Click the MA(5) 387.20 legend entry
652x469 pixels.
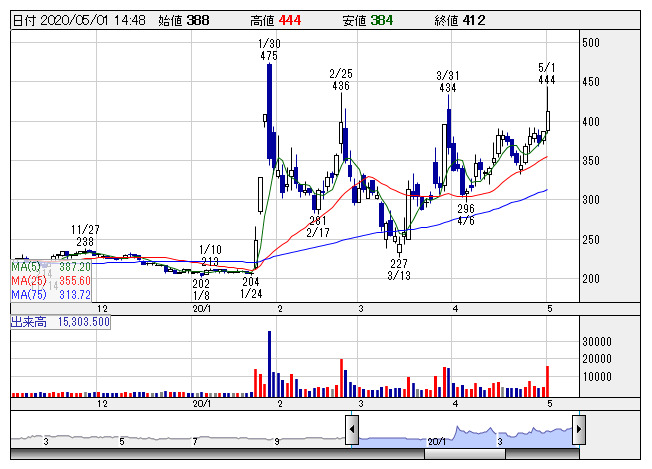pos(51,267)
